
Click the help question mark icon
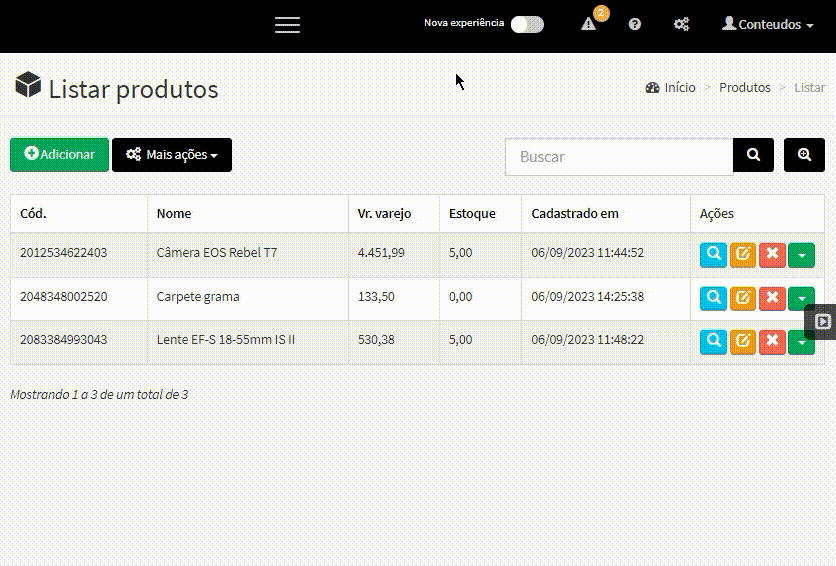(x=634, y=24)
